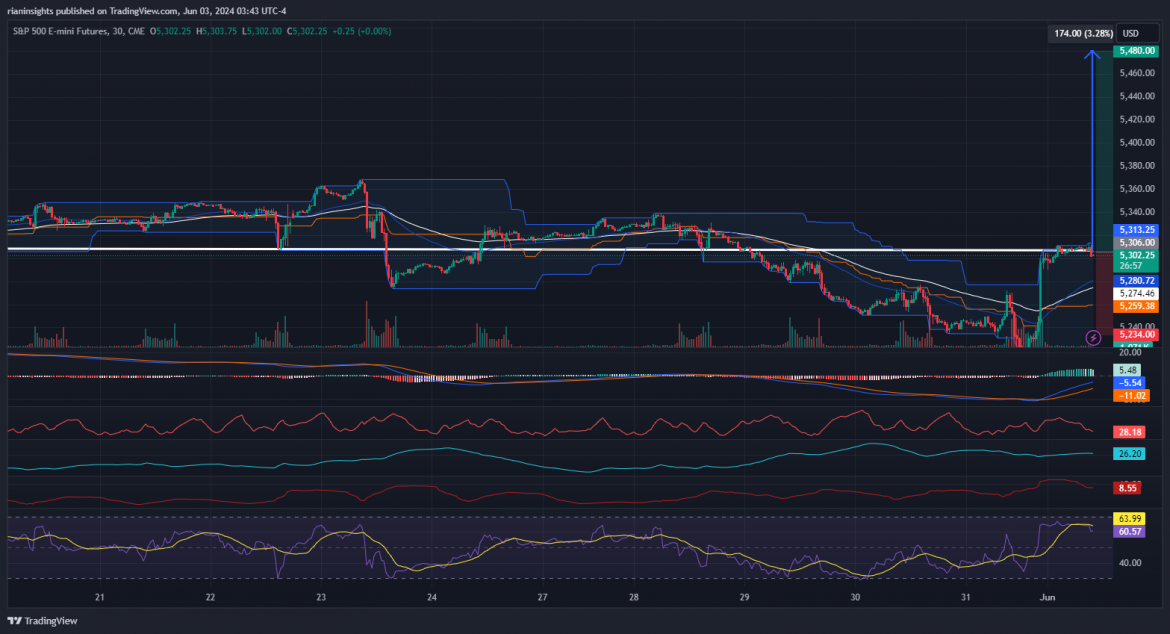Viewport: 1170px width, 634px height.
Task: Click the teal 26.20 indicator value label
Action: pos(1131,454)
